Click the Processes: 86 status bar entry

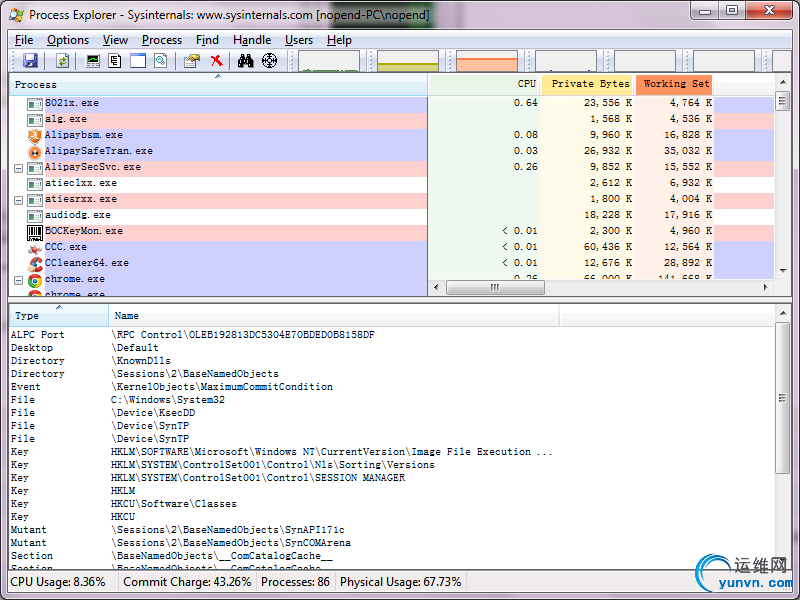point(295,582)
